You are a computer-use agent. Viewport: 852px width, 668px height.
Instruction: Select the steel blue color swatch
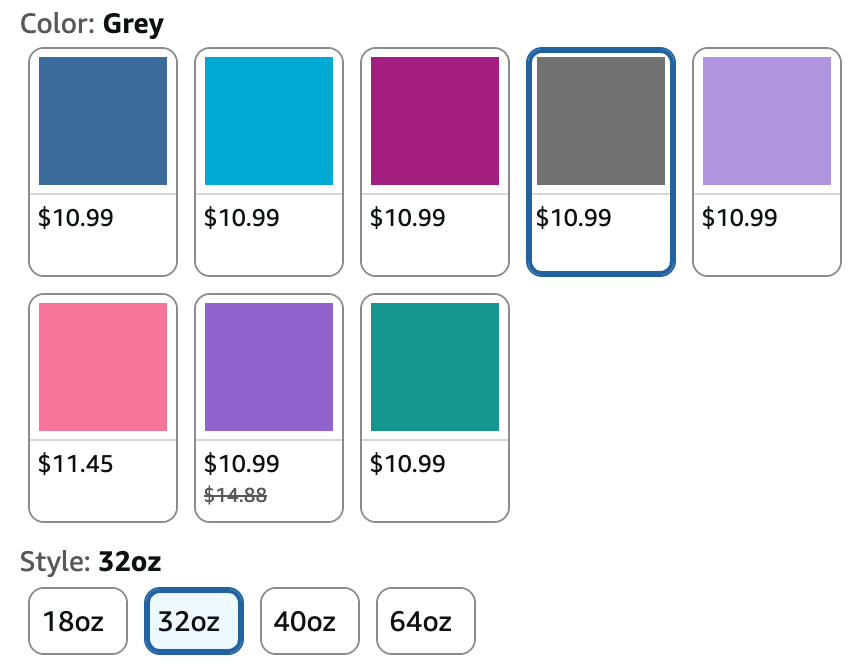[103, 121]
